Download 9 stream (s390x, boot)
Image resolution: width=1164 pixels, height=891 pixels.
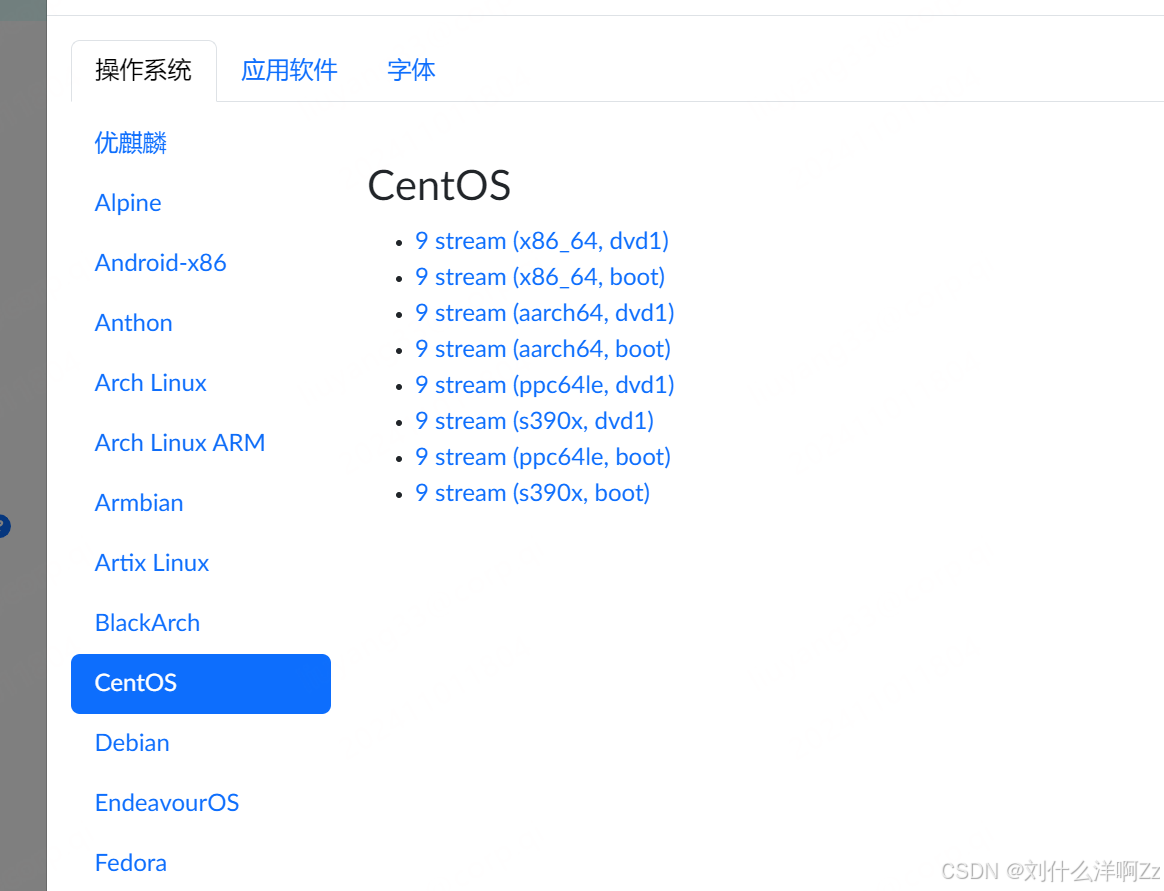click(x=532, y=493)
